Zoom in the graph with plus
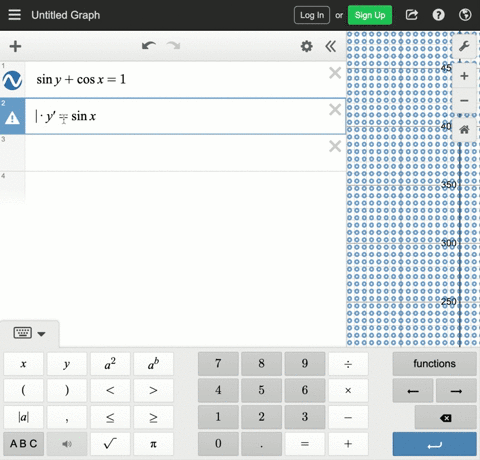Image resolution: width=480 pixels, height=460 pixels. point(464,76)
